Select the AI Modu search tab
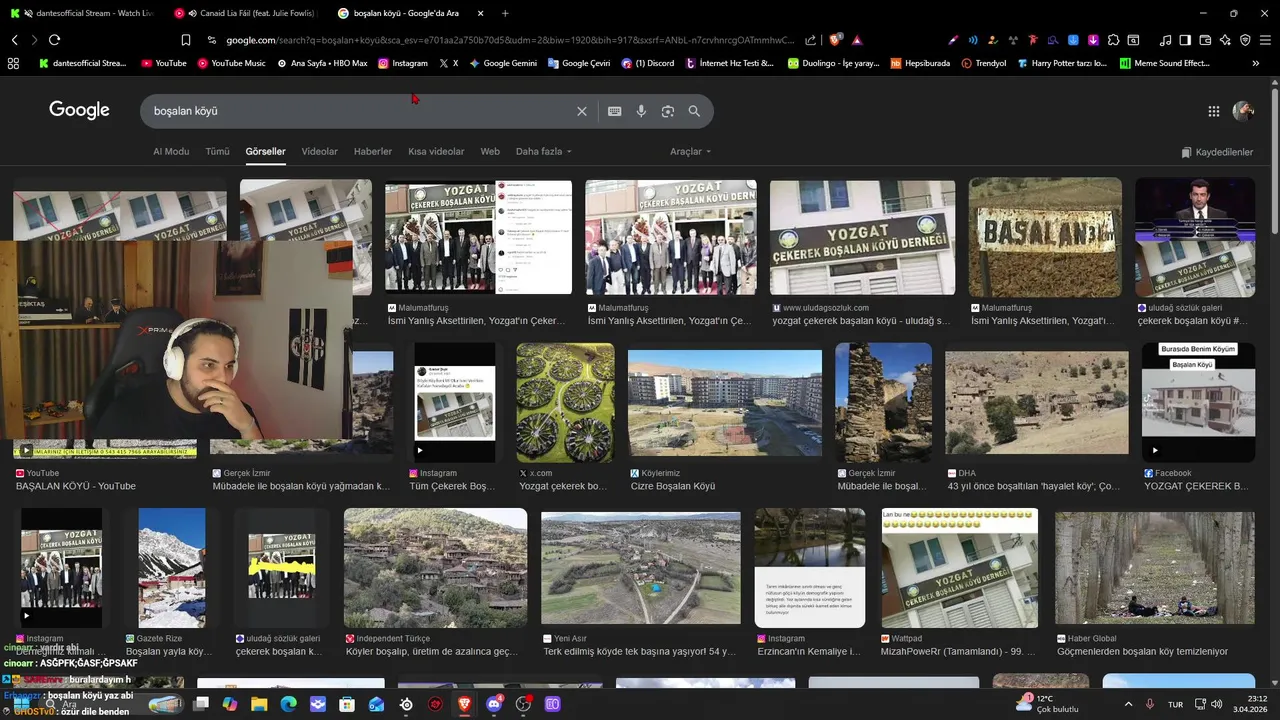 click(x=171, y=152)
